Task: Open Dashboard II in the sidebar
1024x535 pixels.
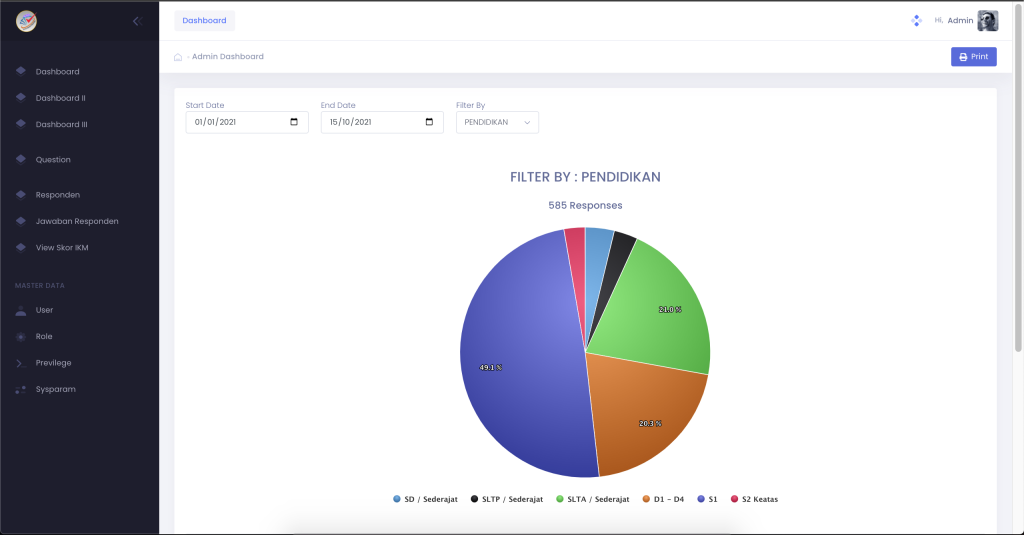Action: 61,98
